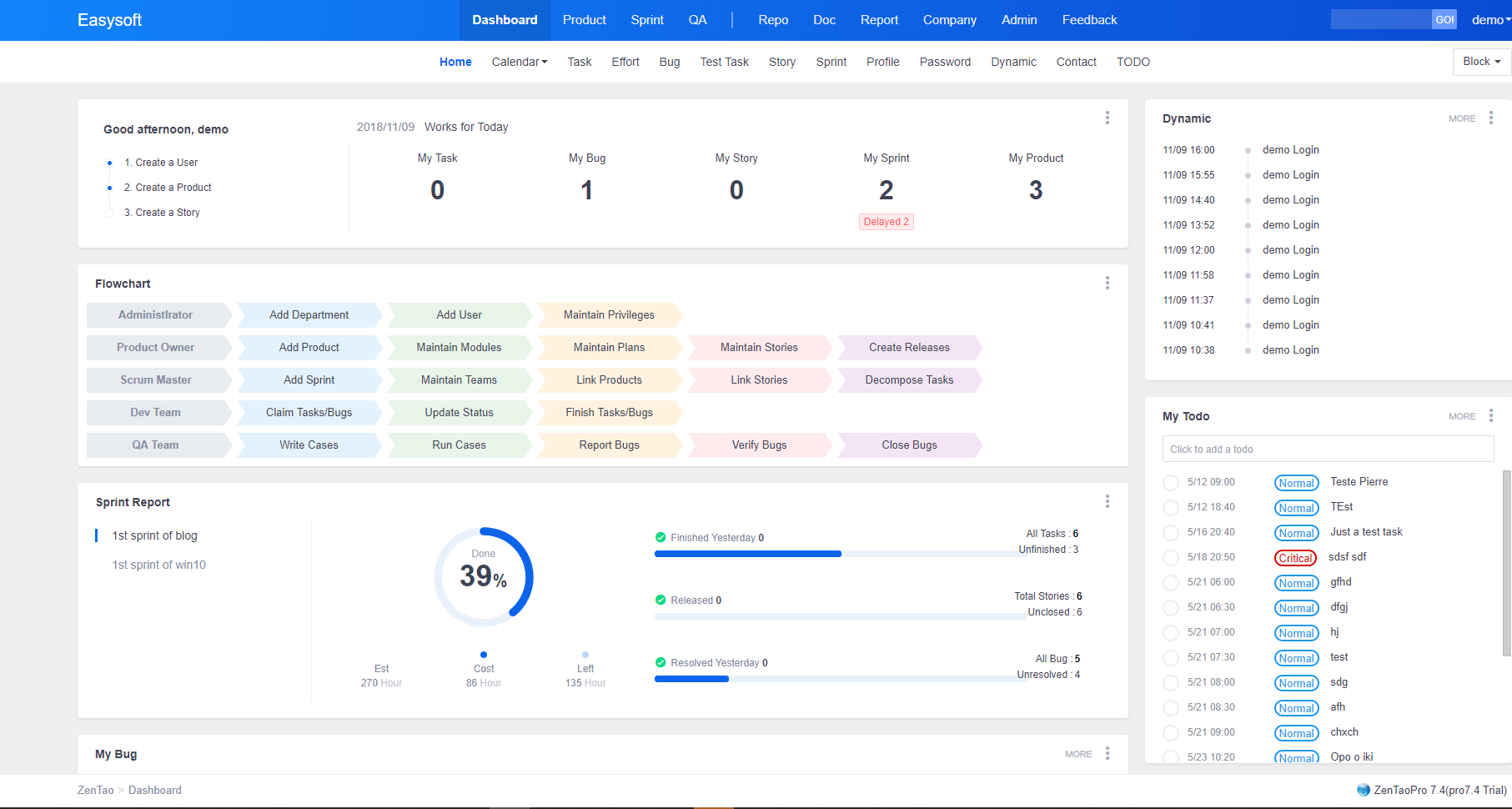Mark the 'gfhd' todo as done
Image resolution: width=1512 pixels, height=809 pixels.
click(1171, 582)
